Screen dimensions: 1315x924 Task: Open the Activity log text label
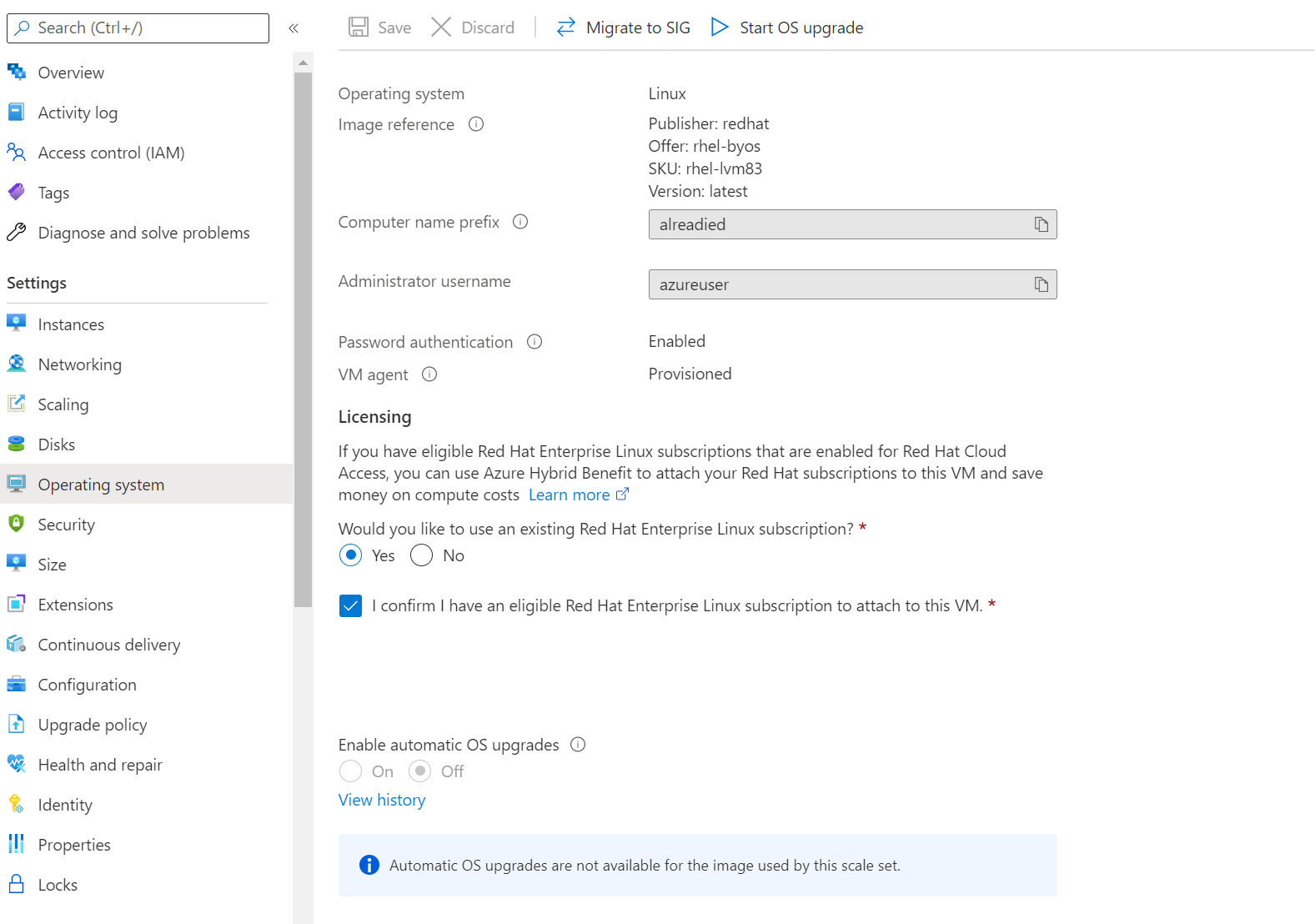coord(78,113)
